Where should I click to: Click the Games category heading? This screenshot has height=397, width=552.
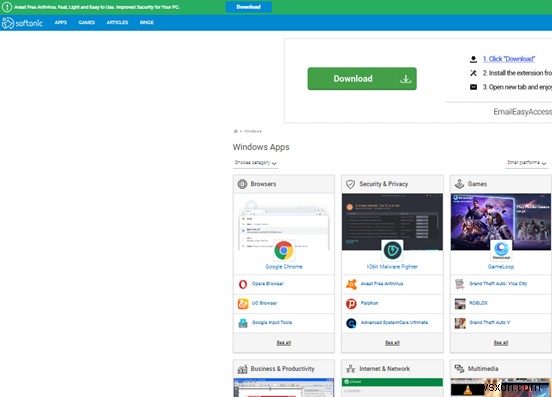coord(477,184)
